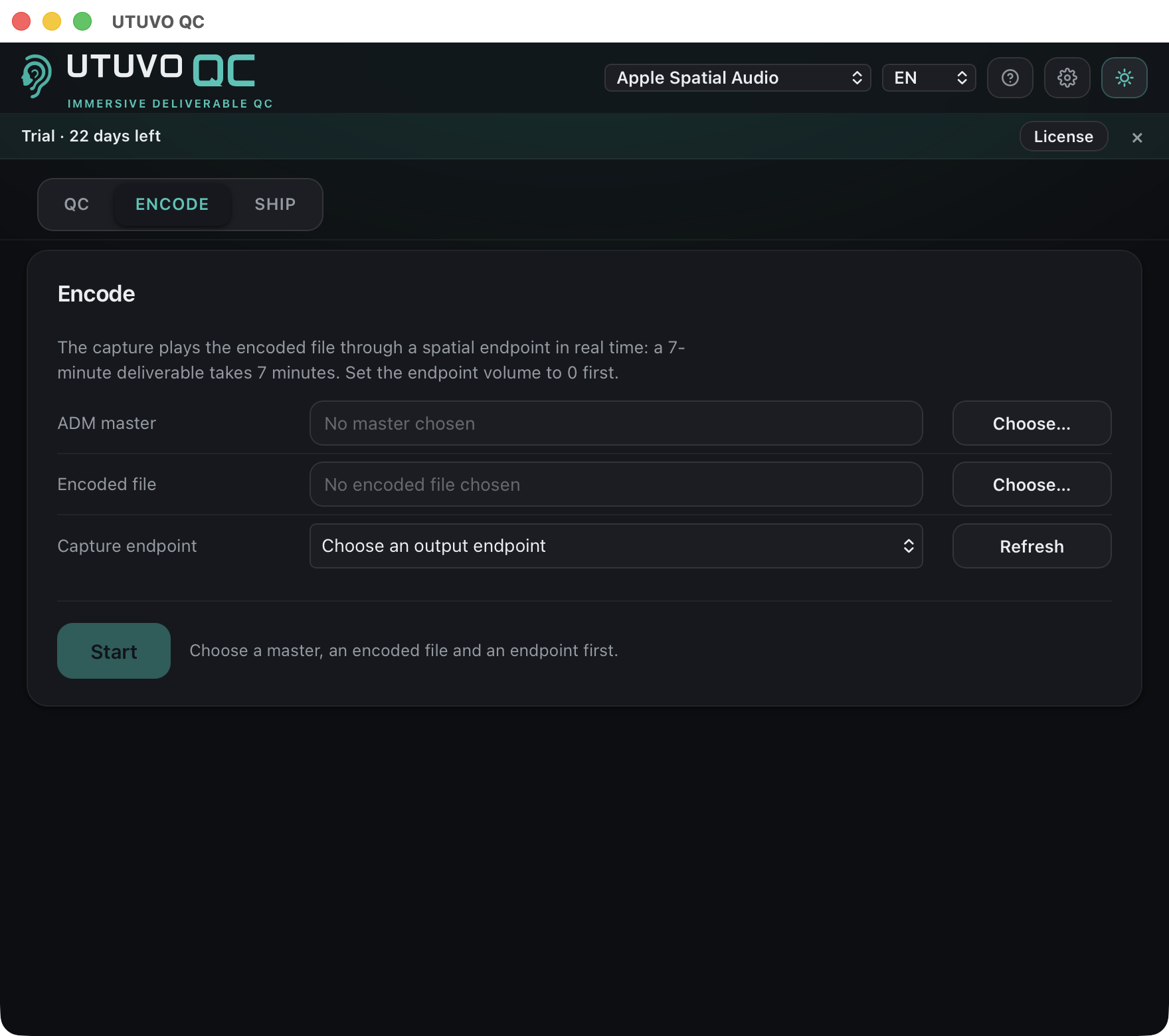Minimize the window with the yellow button
The width and height of the screenshot is (1169, 1036).
click(52, 21)
